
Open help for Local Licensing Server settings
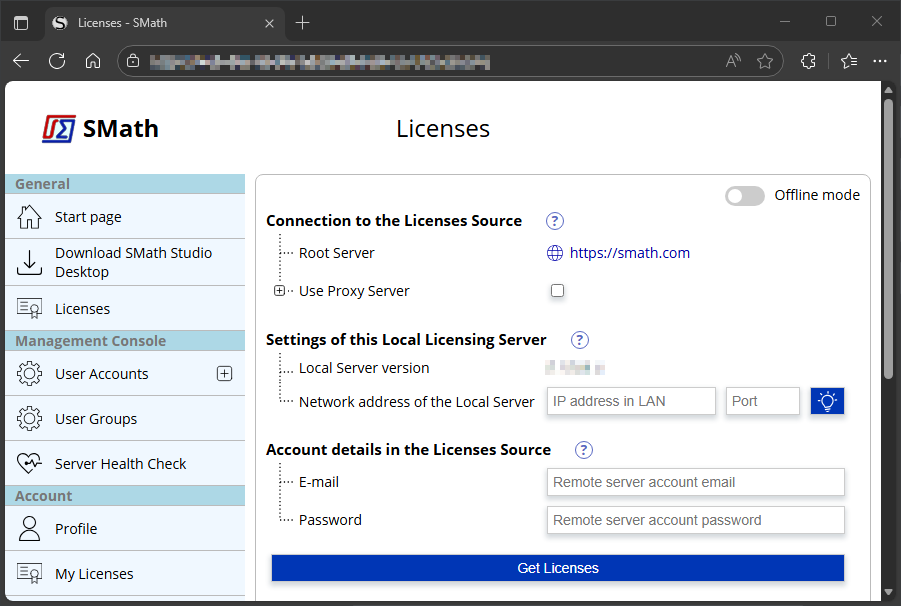click(580, 340)
